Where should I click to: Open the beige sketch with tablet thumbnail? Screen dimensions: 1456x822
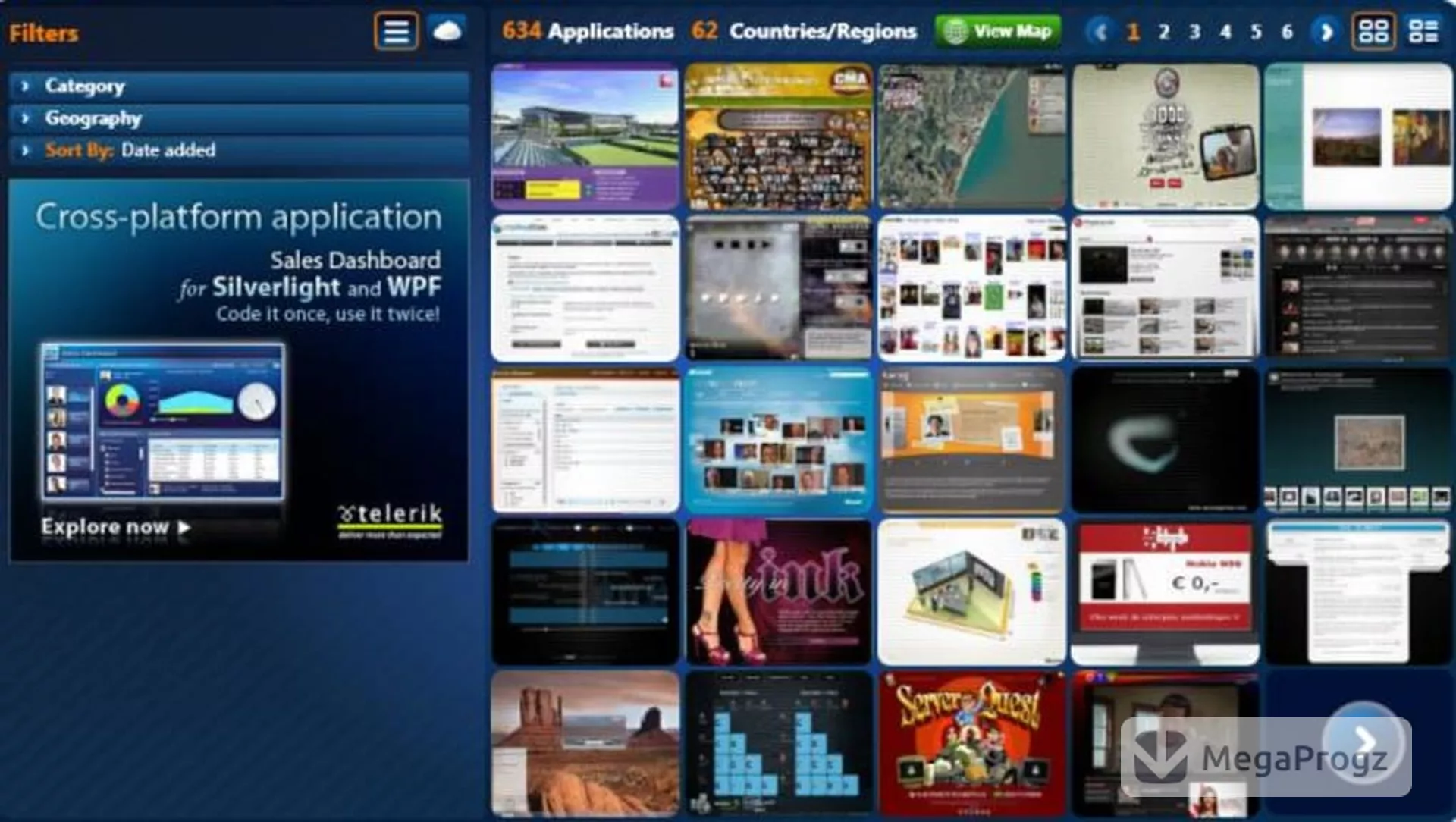click(1166, 136)
